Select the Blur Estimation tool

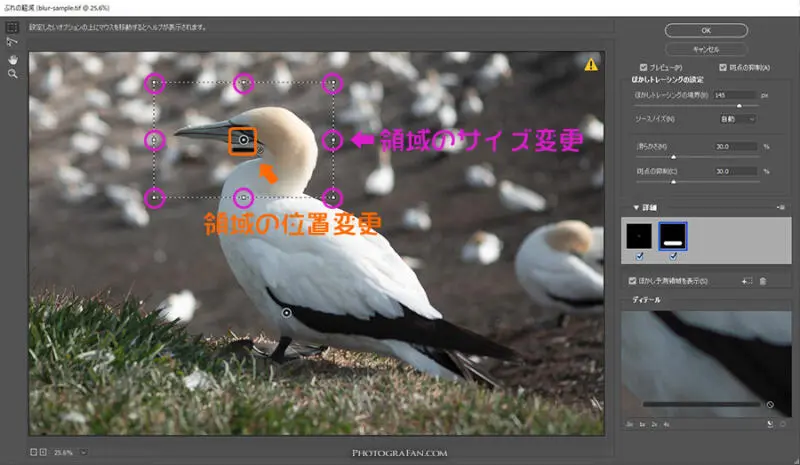click(x=12, y=27)
